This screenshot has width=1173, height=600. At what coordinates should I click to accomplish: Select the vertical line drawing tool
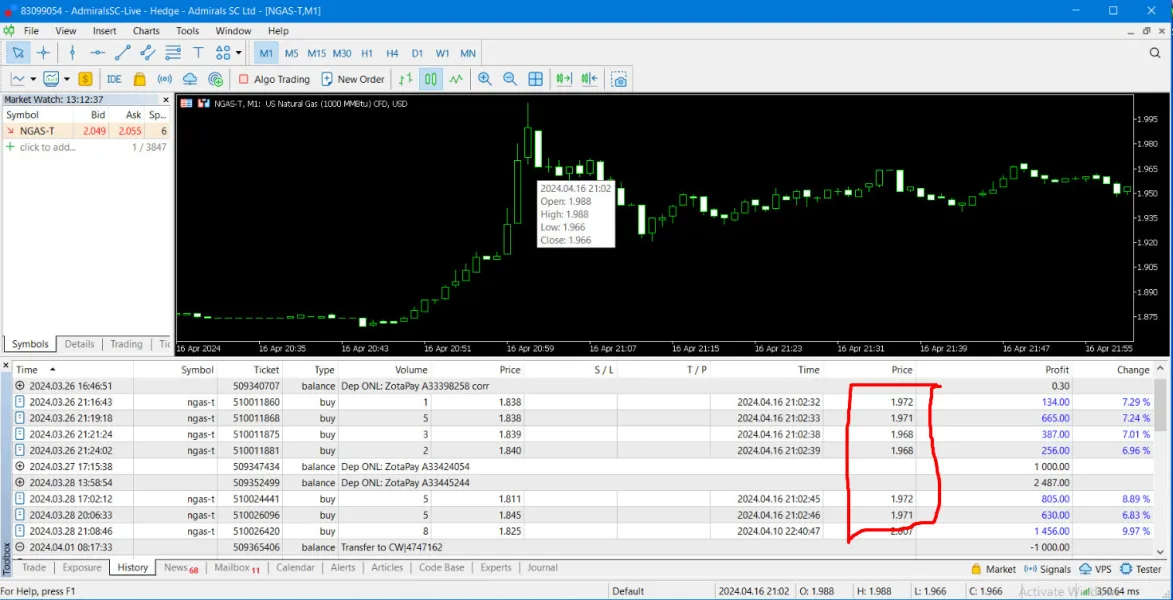point(72,53)
